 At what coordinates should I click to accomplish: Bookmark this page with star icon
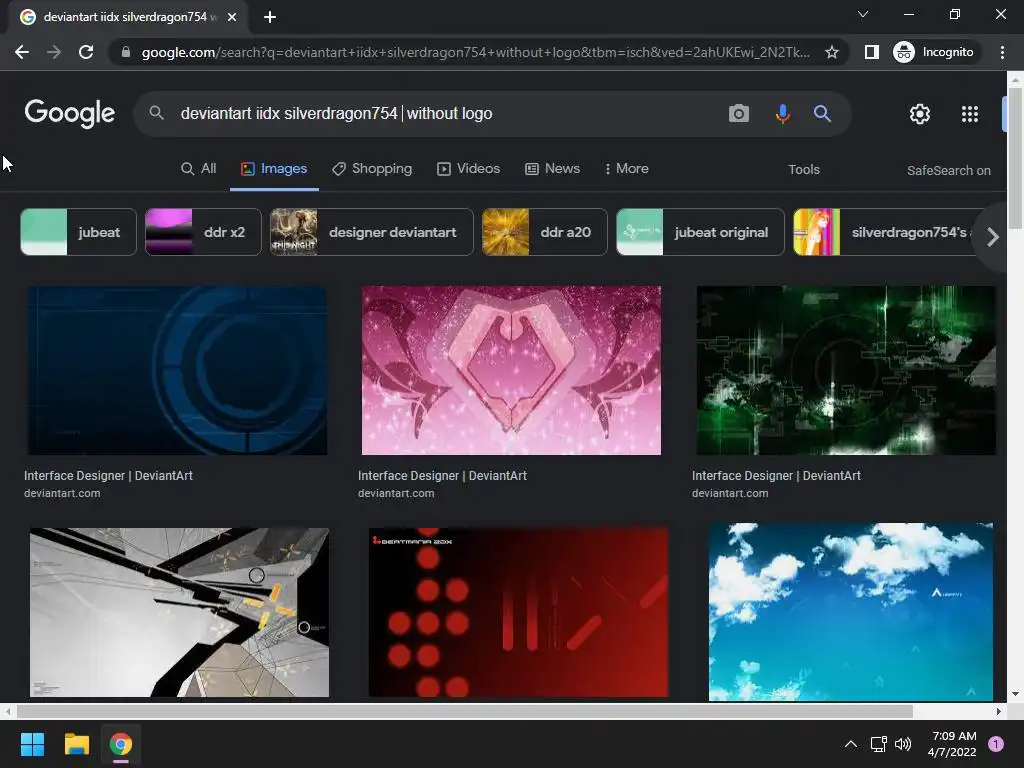[x=831, y=52]
